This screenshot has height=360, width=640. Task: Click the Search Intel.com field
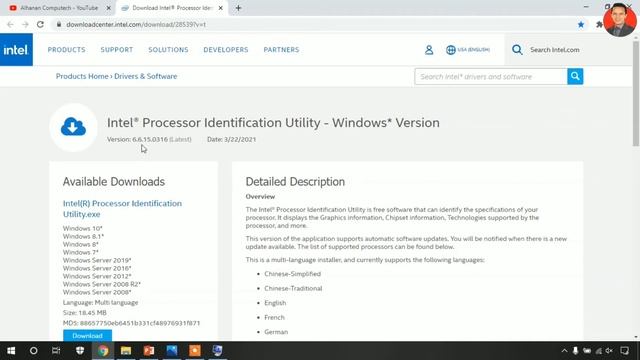(x=555, y=50)
